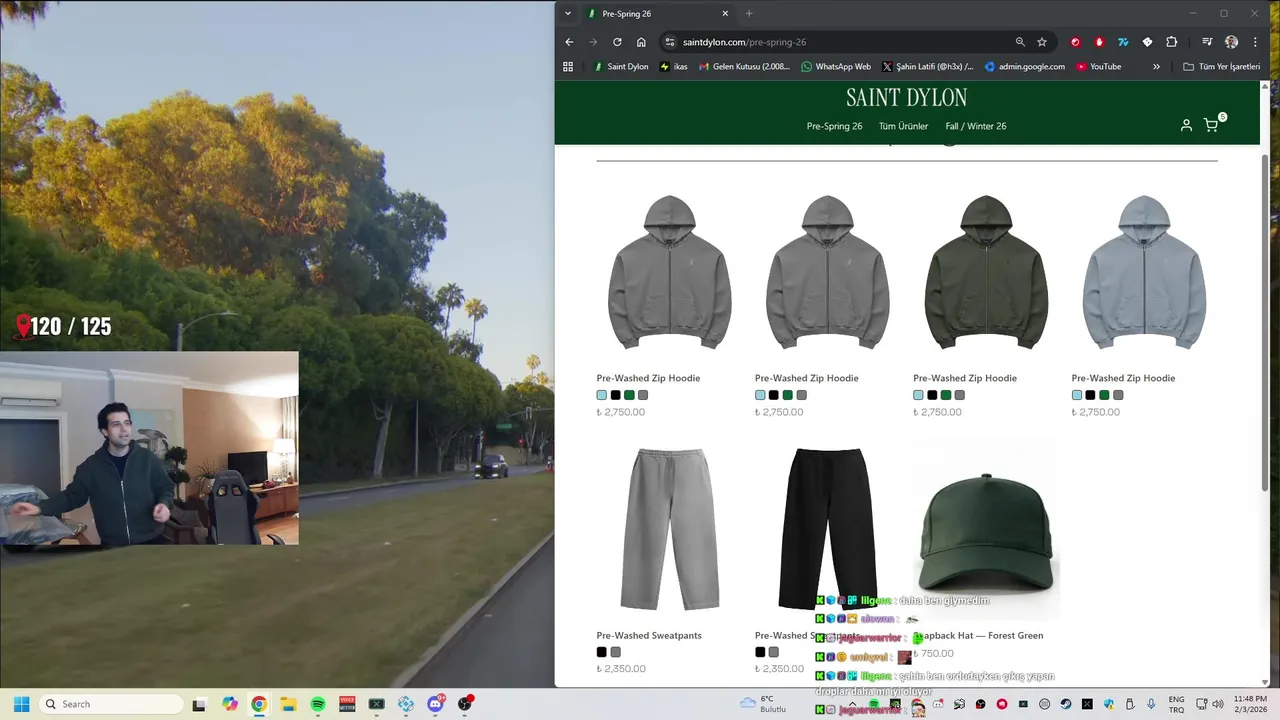Viewport: 1280px width, 720px height.
Task: Open the Snapback Hat — Forest Green title
Action: tap(978, 635)
